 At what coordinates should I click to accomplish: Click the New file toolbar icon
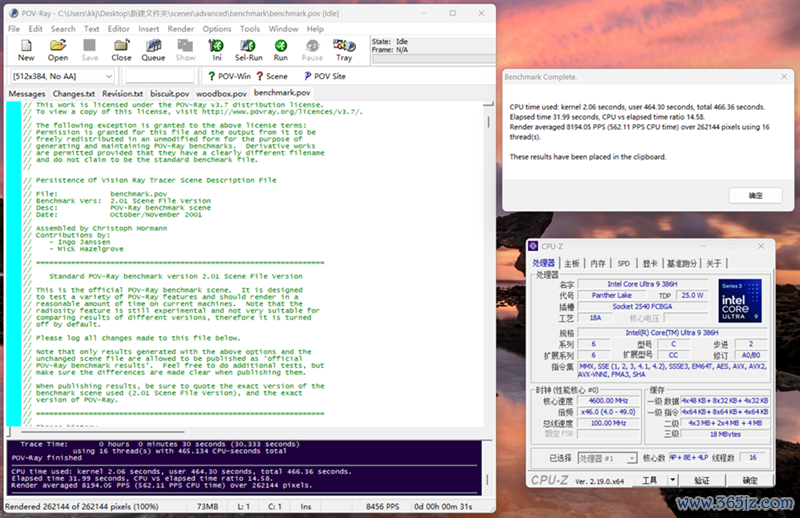26,50
